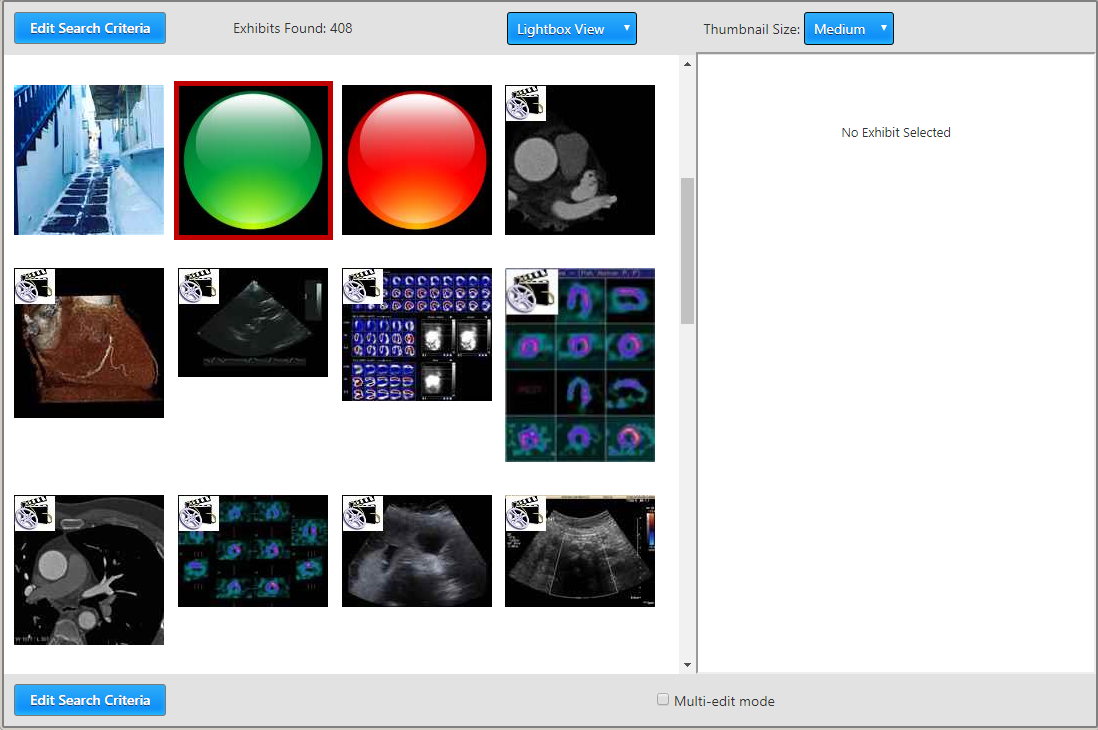
Task: Open the Lightbox View dropdown
Action: (x=571, y=29)
